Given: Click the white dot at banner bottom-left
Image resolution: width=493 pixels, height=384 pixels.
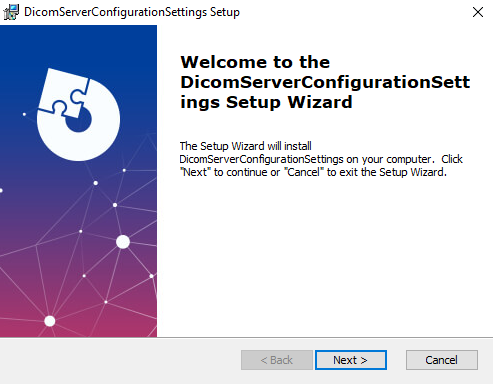Looking at the screenshot, I should pyautogui.click(x=50, y=321).
